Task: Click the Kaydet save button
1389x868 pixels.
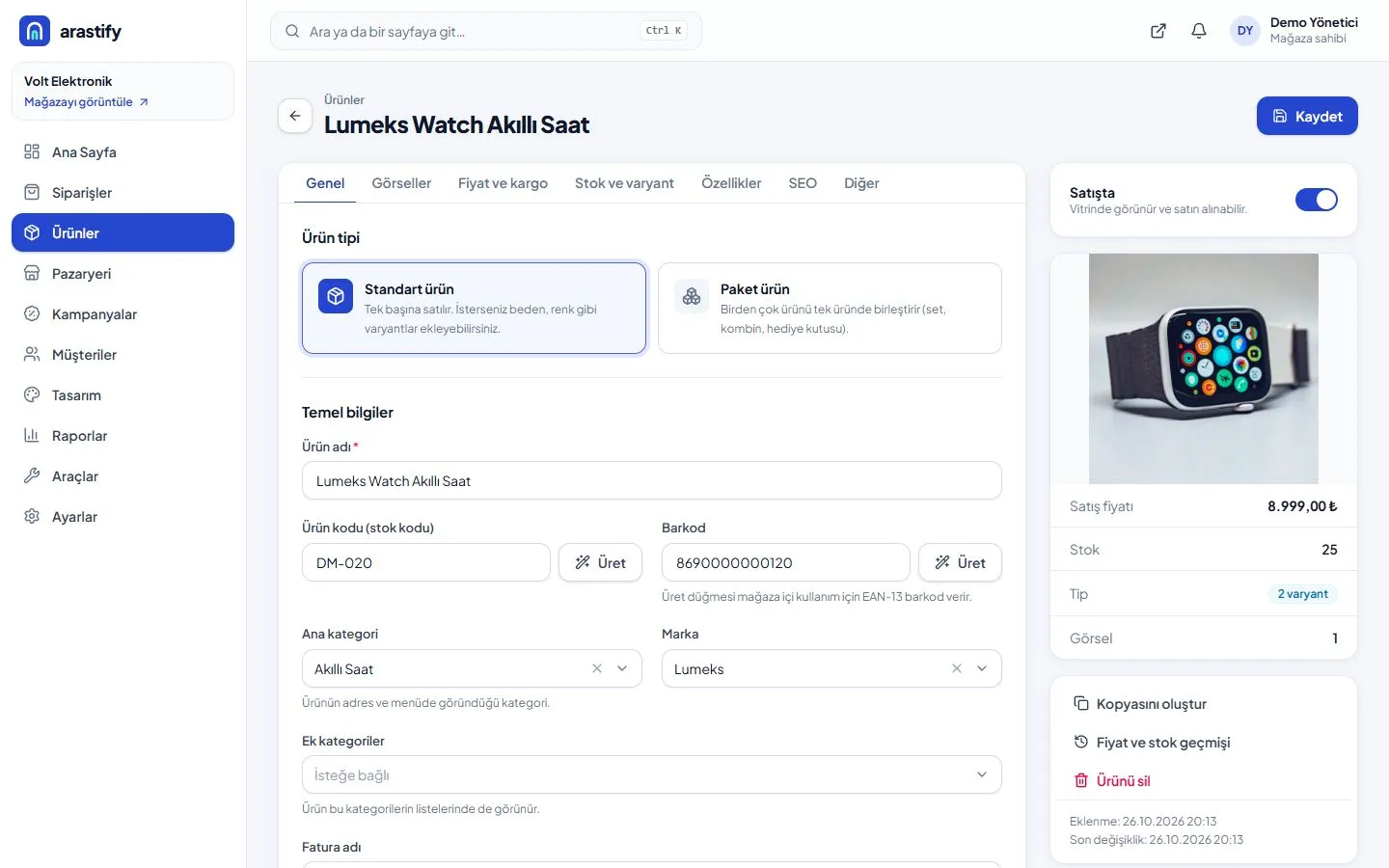Action: tap(1307, 116)
